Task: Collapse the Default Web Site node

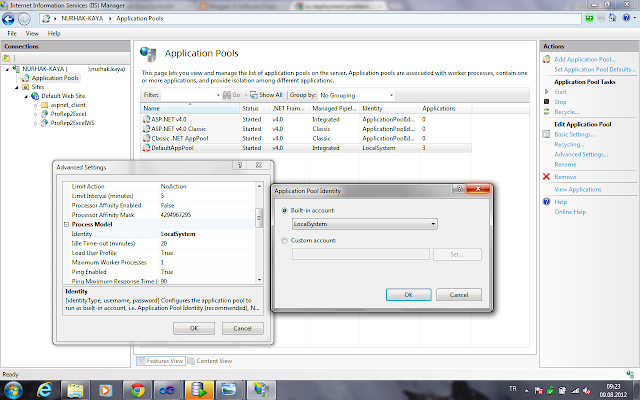Action: click(27, 96)
